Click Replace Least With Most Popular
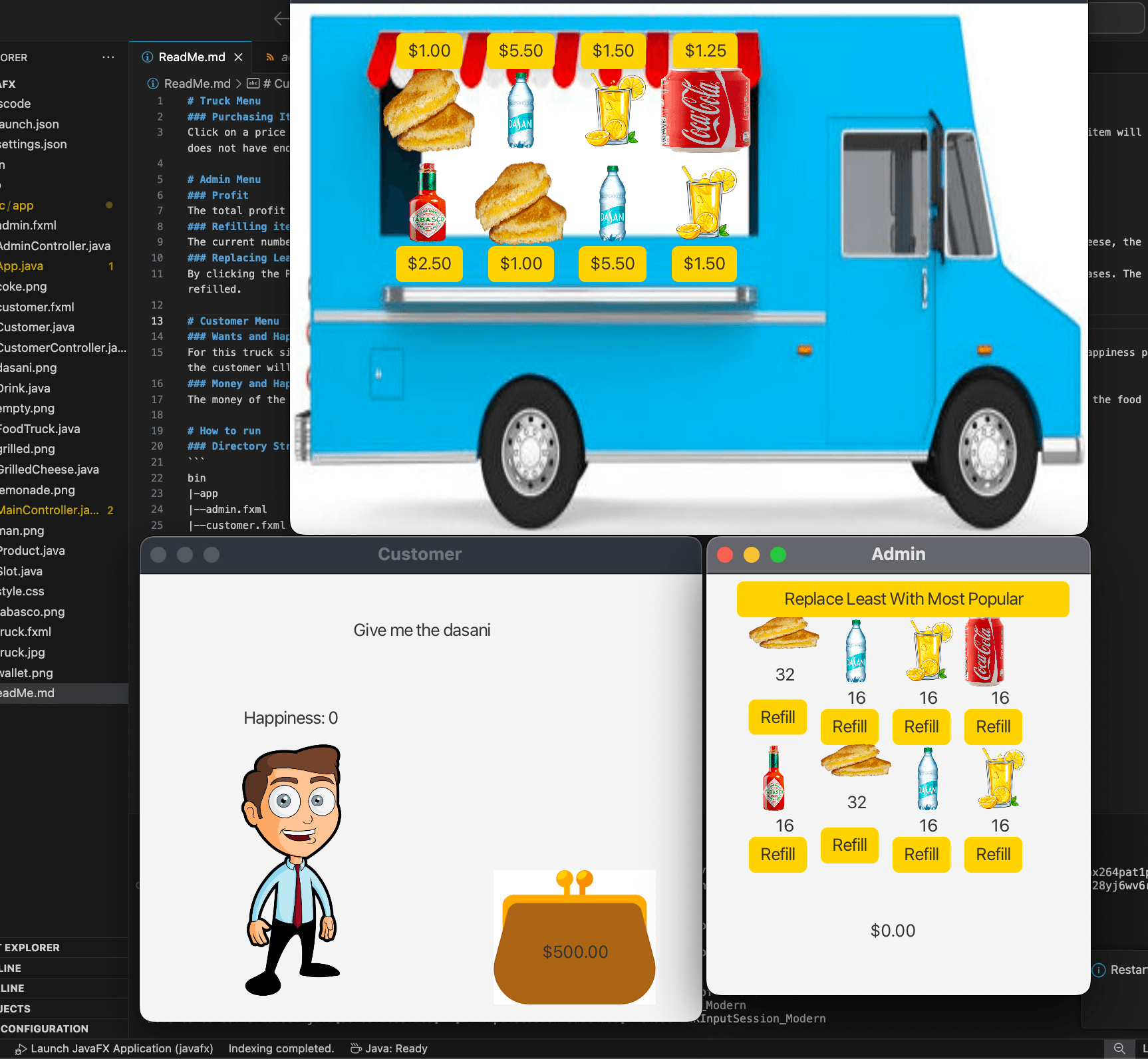The height and width of the screenshot is (1059, 1148). click(903, 599)
